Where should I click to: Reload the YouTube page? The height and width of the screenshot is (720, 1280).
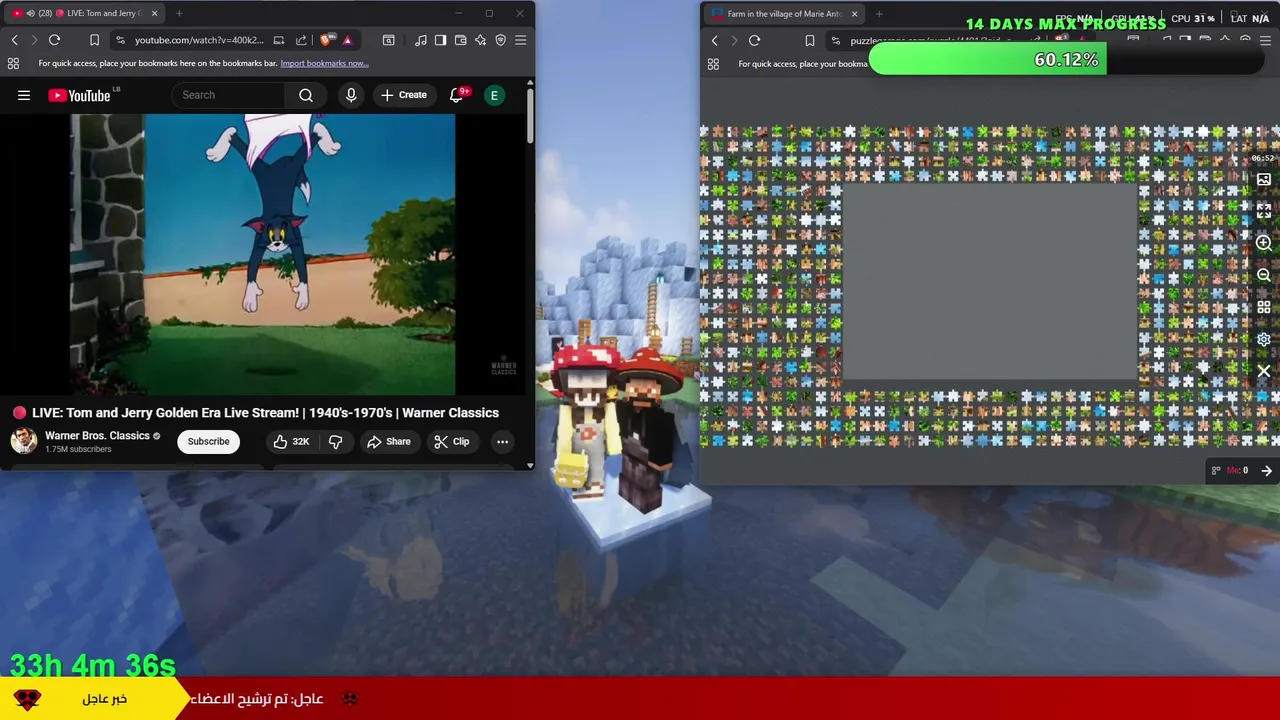pos(54,40)
